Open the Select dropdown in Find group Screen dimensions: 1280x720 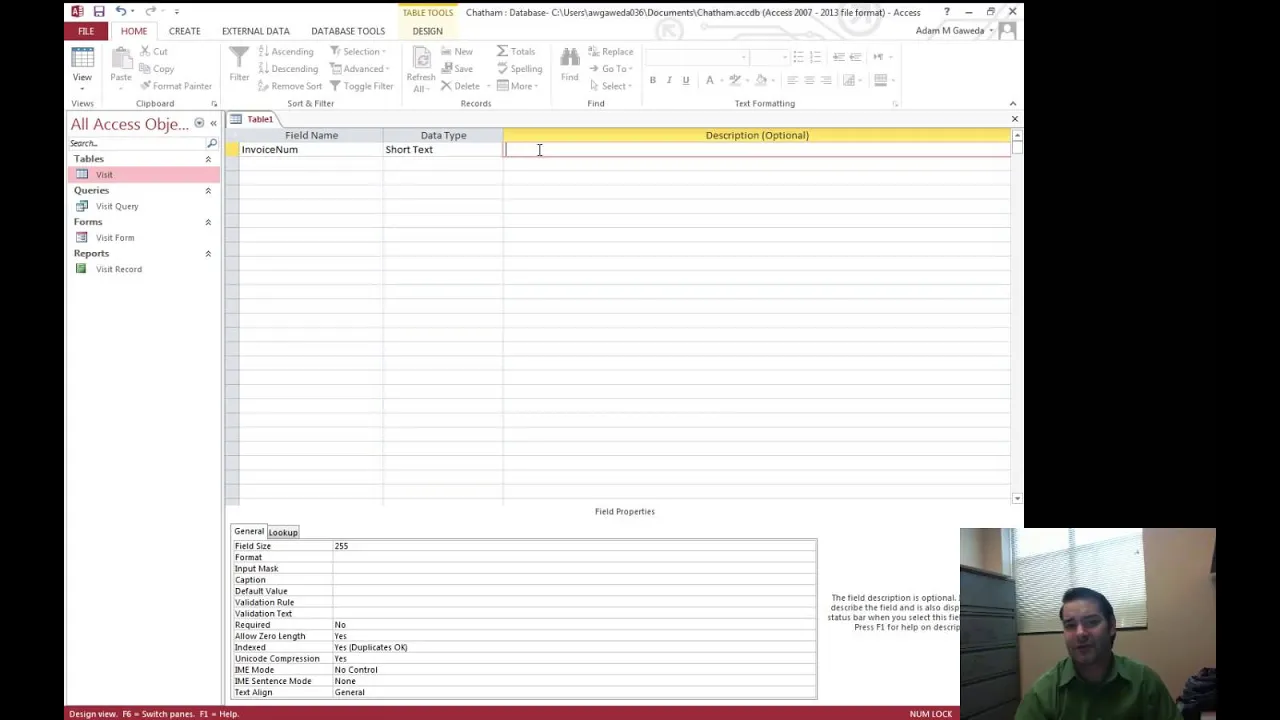point(610,86)
